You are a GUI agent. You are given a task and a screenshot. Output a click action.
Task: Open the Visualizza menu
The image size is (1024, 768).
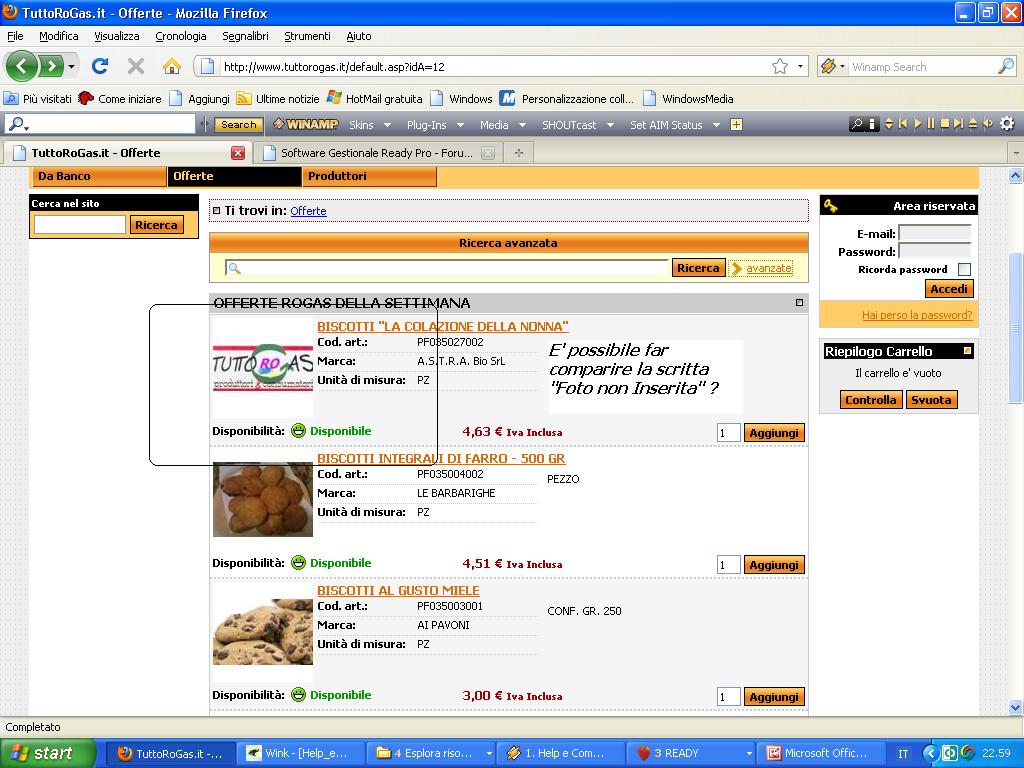tap(117, 36)
